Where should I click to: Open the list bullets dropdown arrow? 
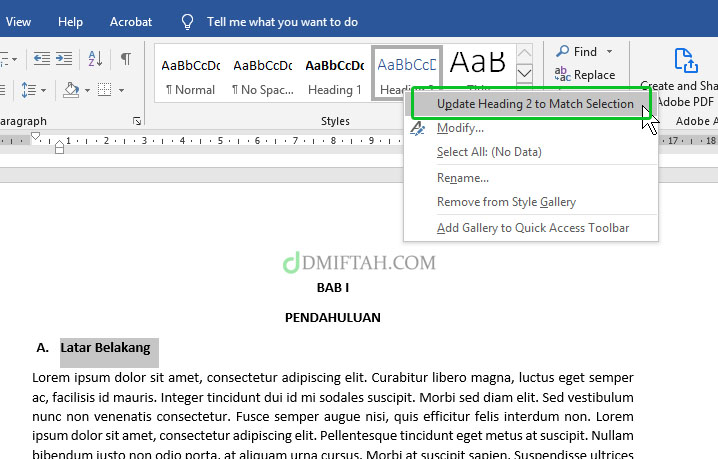click(15, 60)
